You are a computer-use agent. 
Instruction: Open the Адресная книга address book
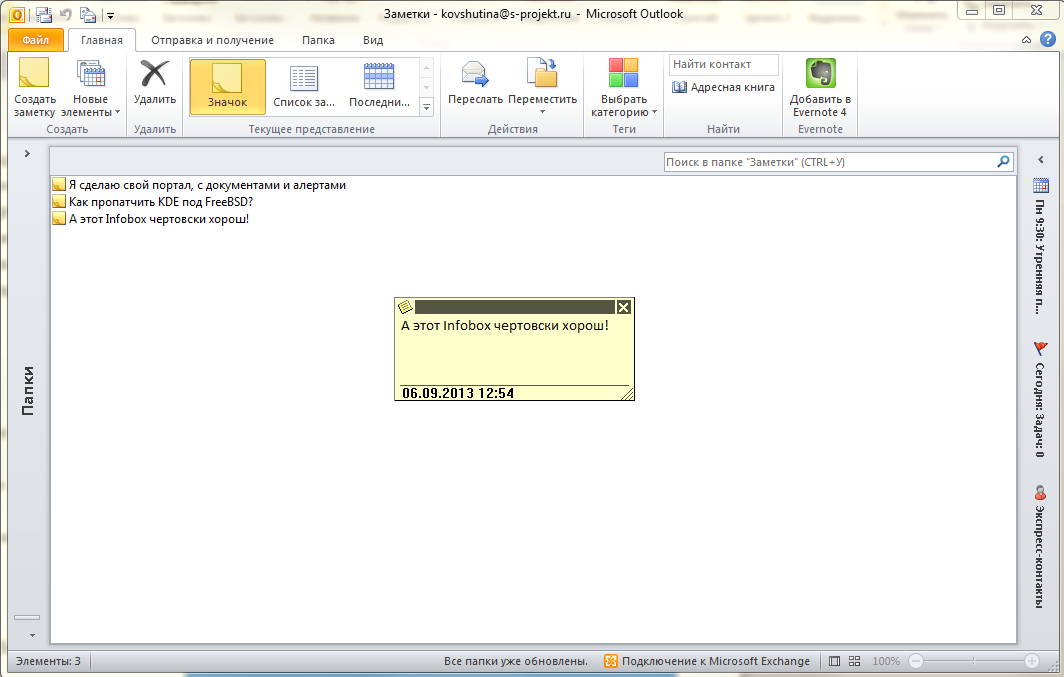[723, 87]
